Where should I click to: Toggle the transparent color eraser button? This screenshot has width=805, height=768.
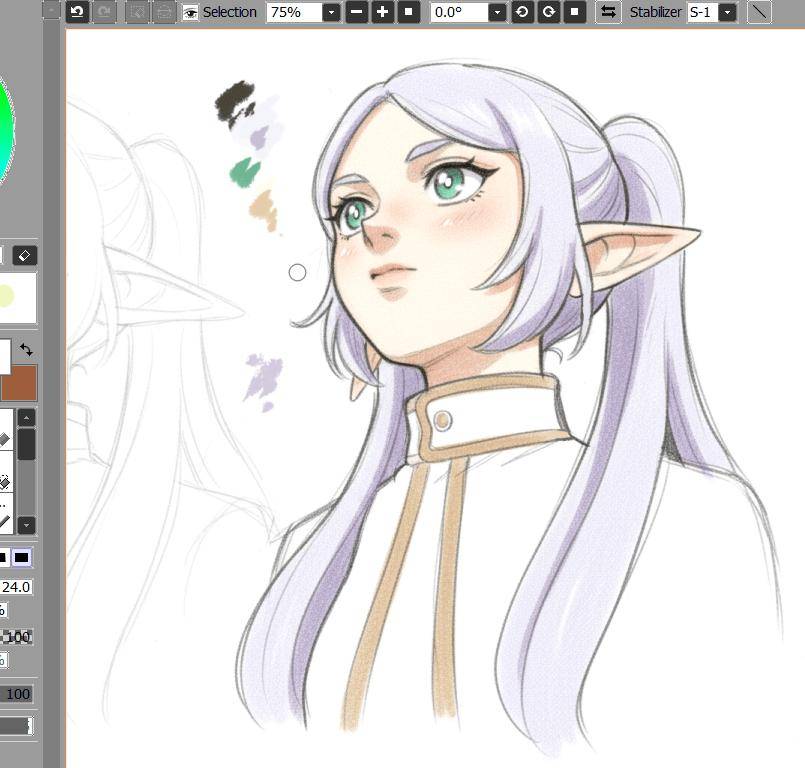tap(25, 256)
